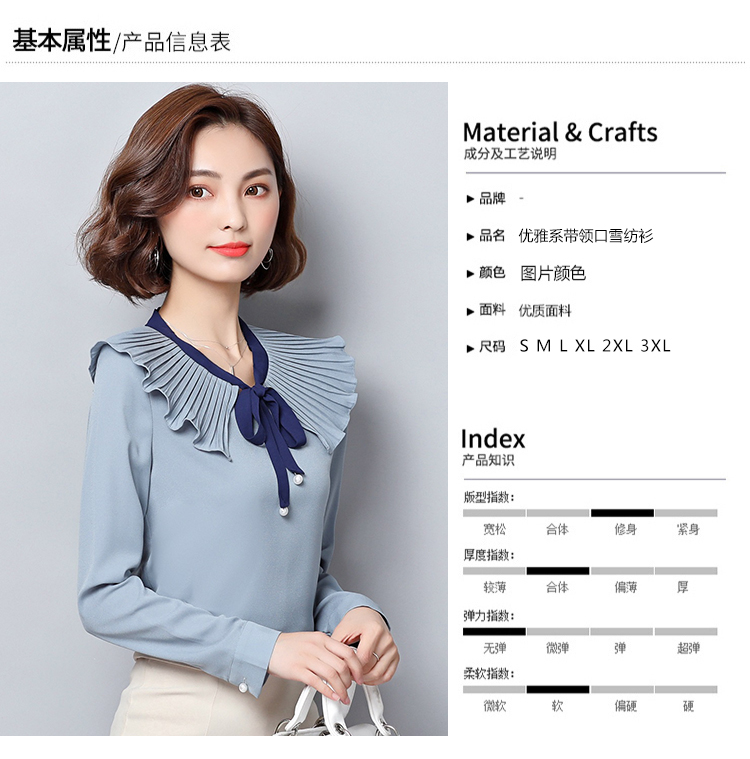Click the triangle bullet beside 品牌
The width and height of the screenshot is (750, 759).
(470, 199)
